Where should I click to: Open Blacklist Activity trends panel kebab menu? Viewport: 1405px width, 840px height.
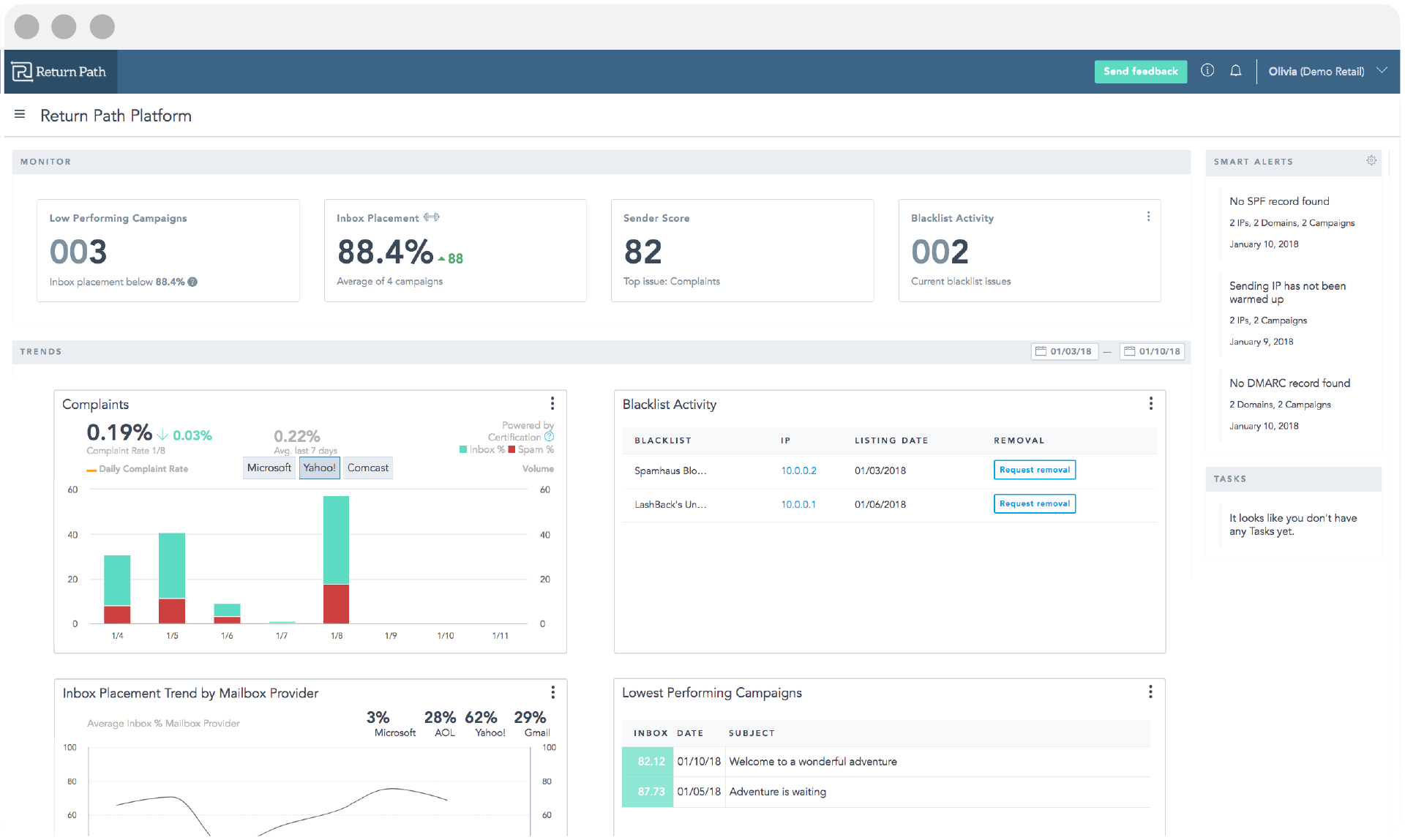pyautogui.click(x=1151, y=403)
